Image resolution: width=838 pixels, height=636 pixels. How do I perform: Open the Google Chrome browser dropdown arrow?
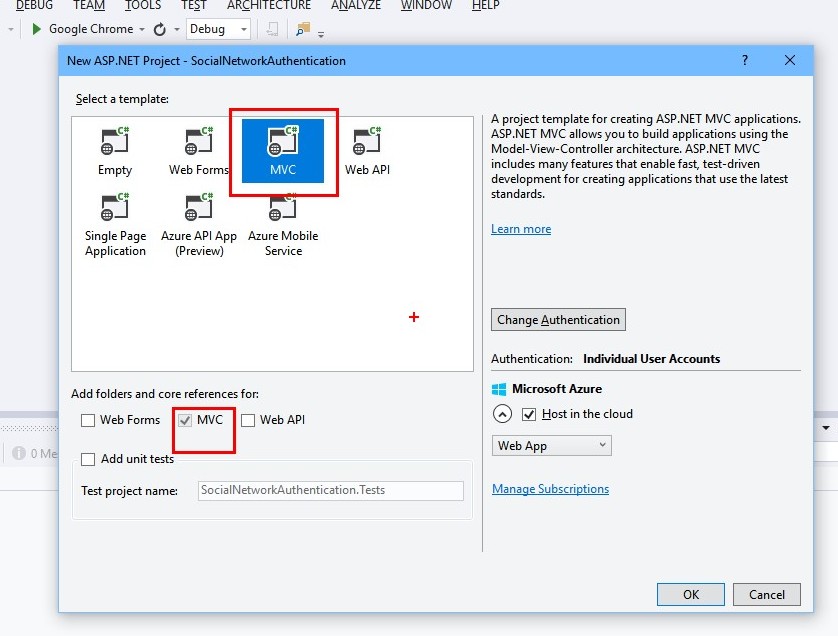pos(142,29)
